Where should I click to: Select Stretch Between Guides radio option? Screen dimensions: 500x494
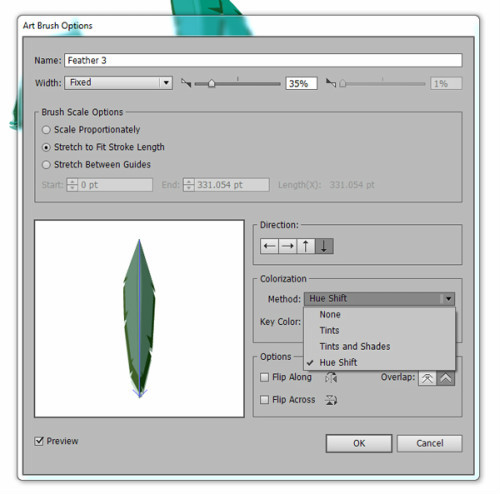click(x=46, y=165)
